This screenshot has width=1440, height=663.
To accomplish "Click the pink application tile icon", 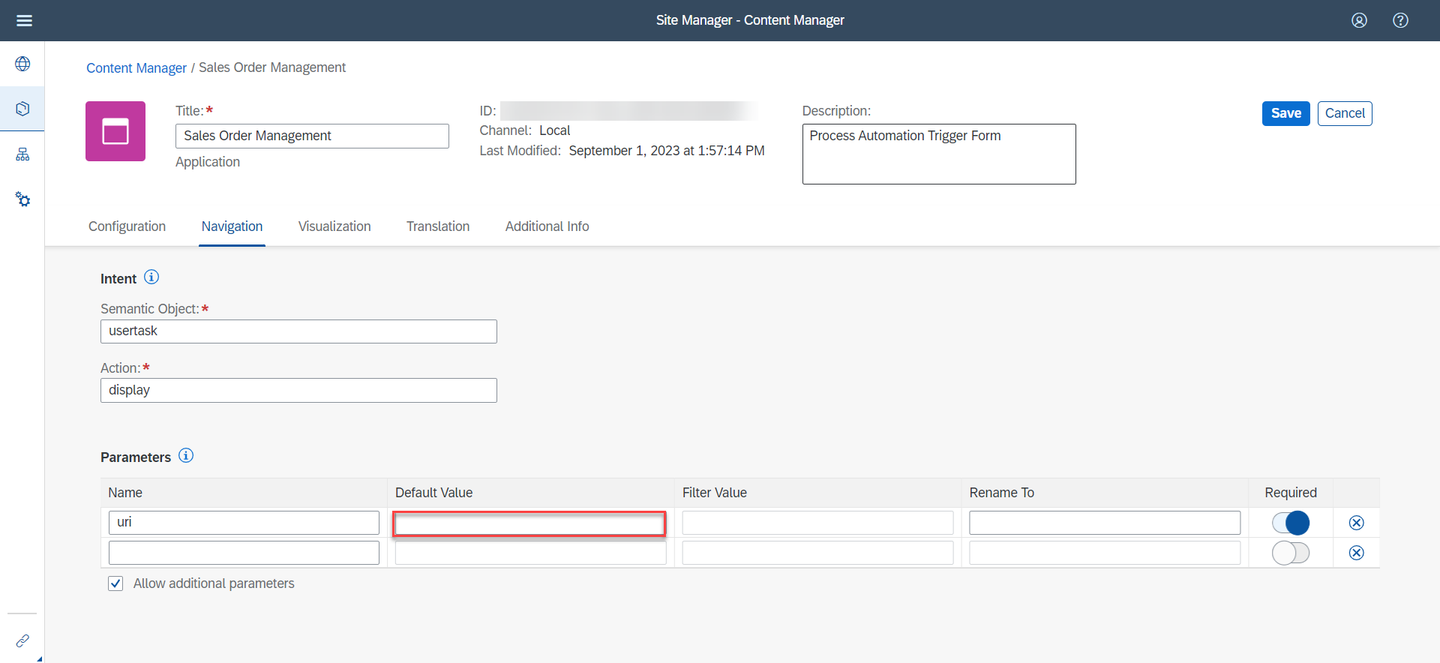I will tap(115, 131).
